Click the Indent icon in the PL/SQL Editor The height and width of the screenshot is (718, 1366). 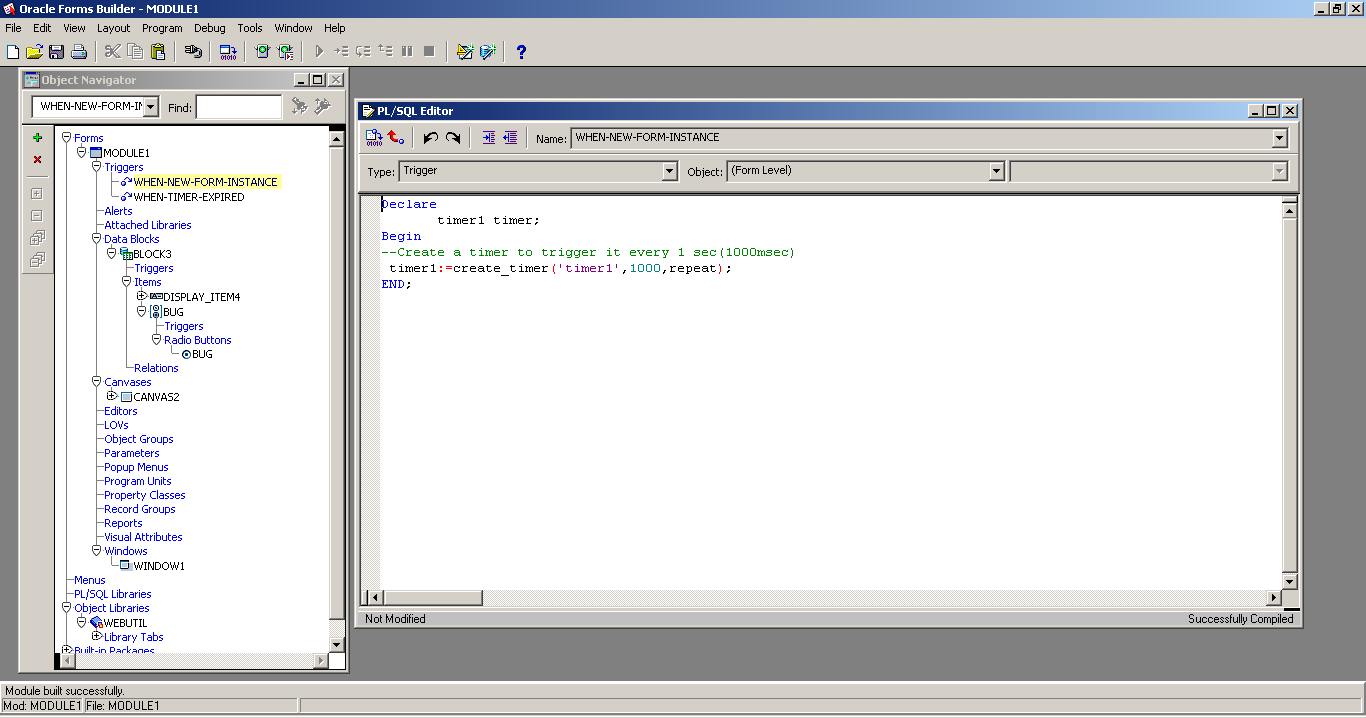pos(488,137)
